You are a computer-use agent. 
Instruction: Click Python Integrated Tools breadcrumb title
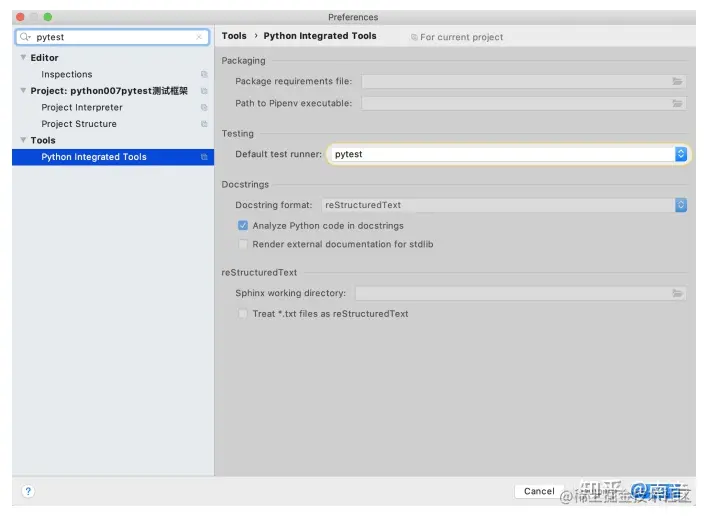[x=320, y=36]
